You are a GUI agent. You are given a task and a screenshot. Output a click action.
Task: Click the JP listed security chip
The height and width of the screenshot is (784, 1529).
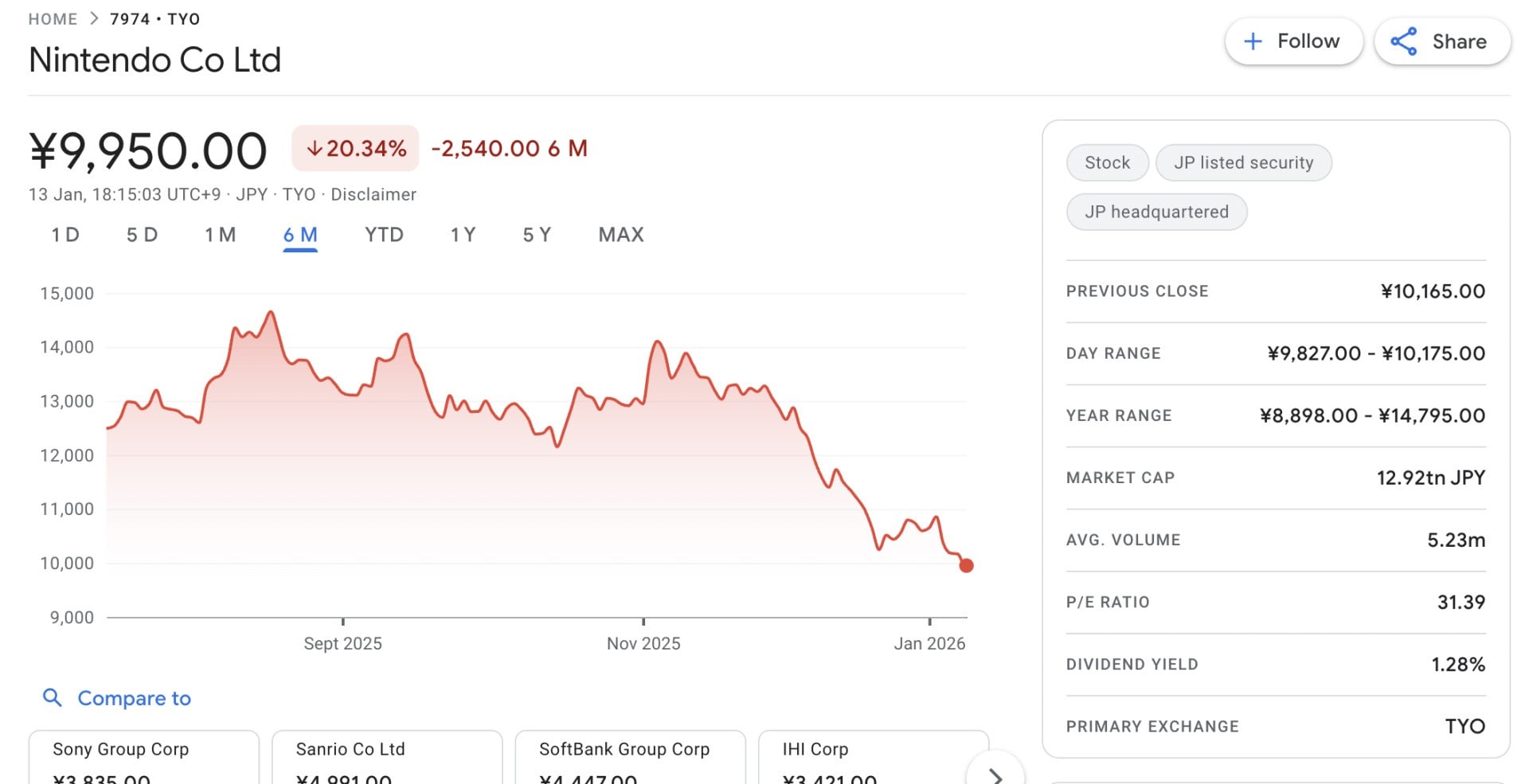click(x=1243, y=163)
